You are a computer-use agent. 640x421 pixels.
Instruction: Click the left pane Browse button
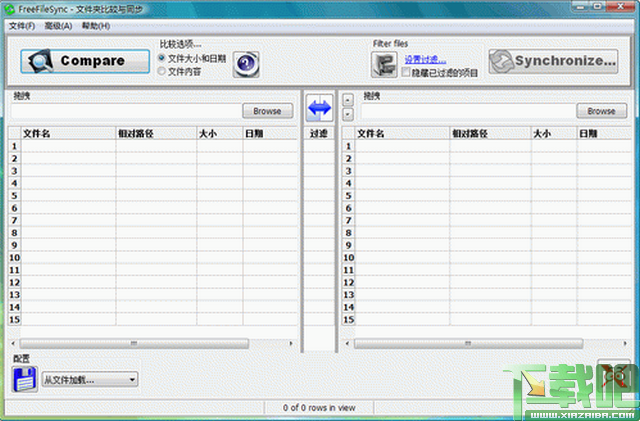point(267,111)
